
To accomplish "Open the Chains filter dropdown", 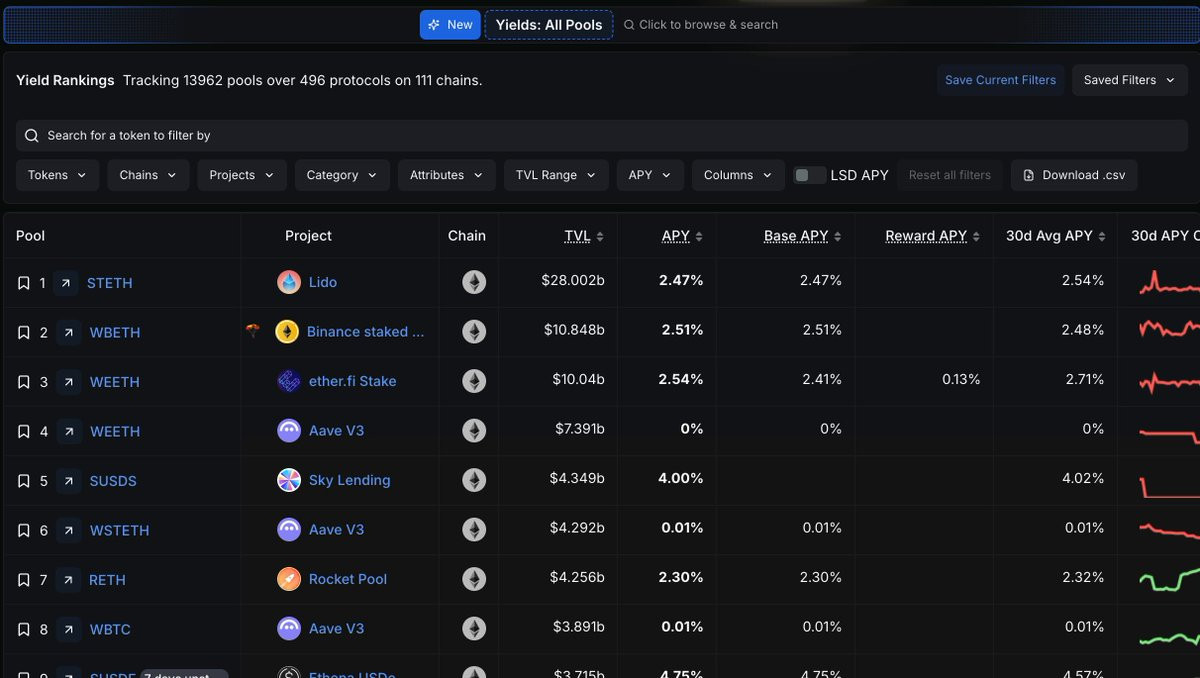I will click(x=148, y=175).
